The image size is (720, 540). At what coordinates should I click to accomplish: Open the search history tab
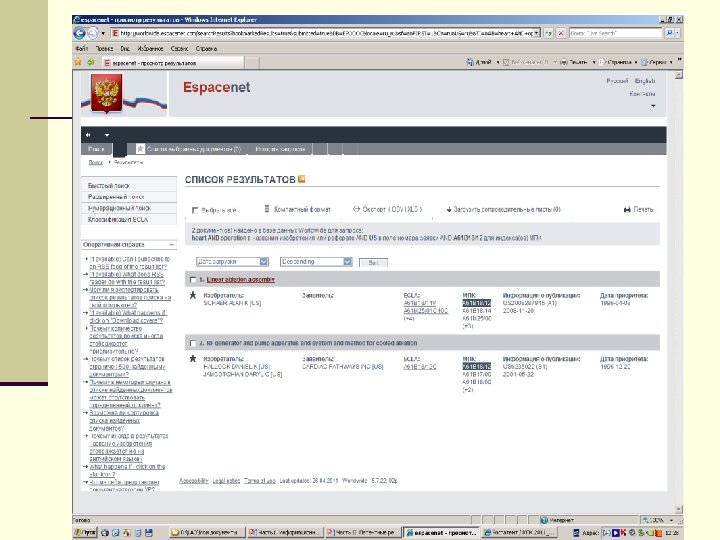tap(280, 149)
